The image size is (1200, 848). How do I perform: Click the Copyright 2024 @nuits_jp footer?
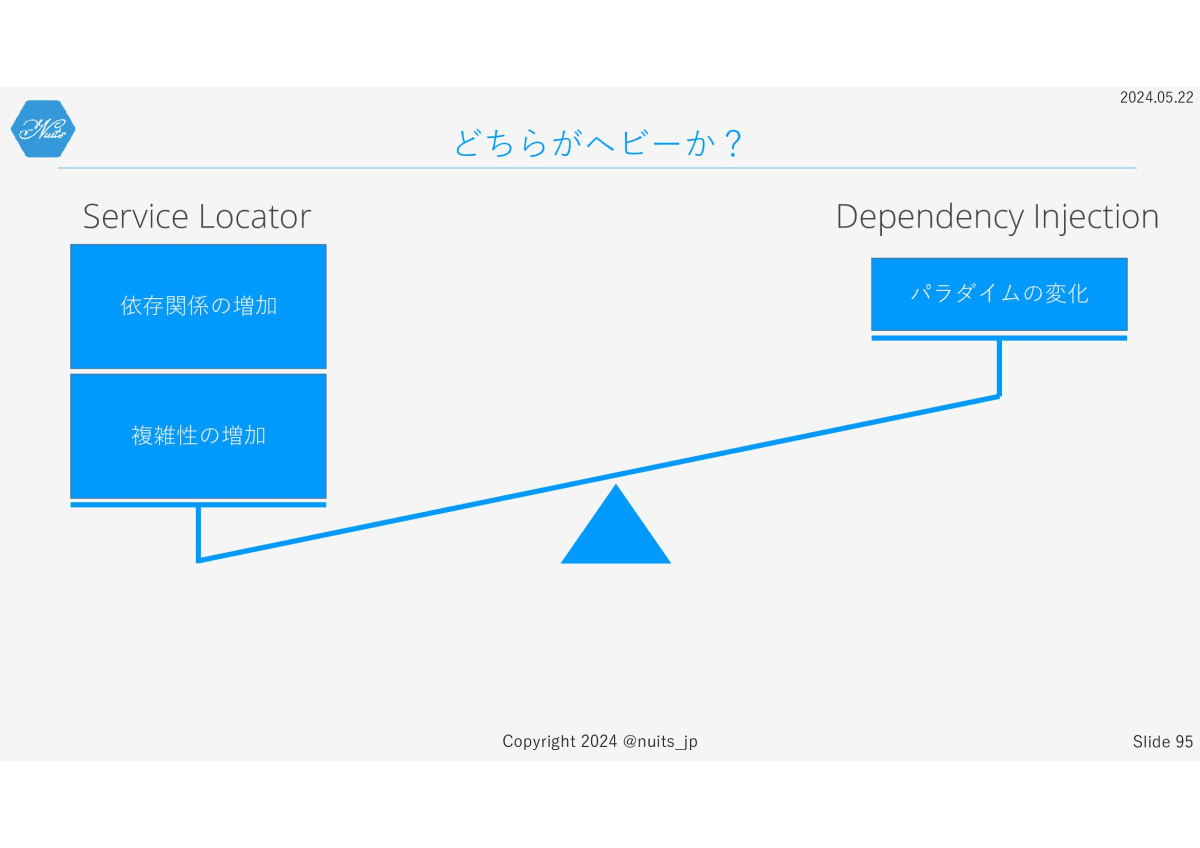600,741
